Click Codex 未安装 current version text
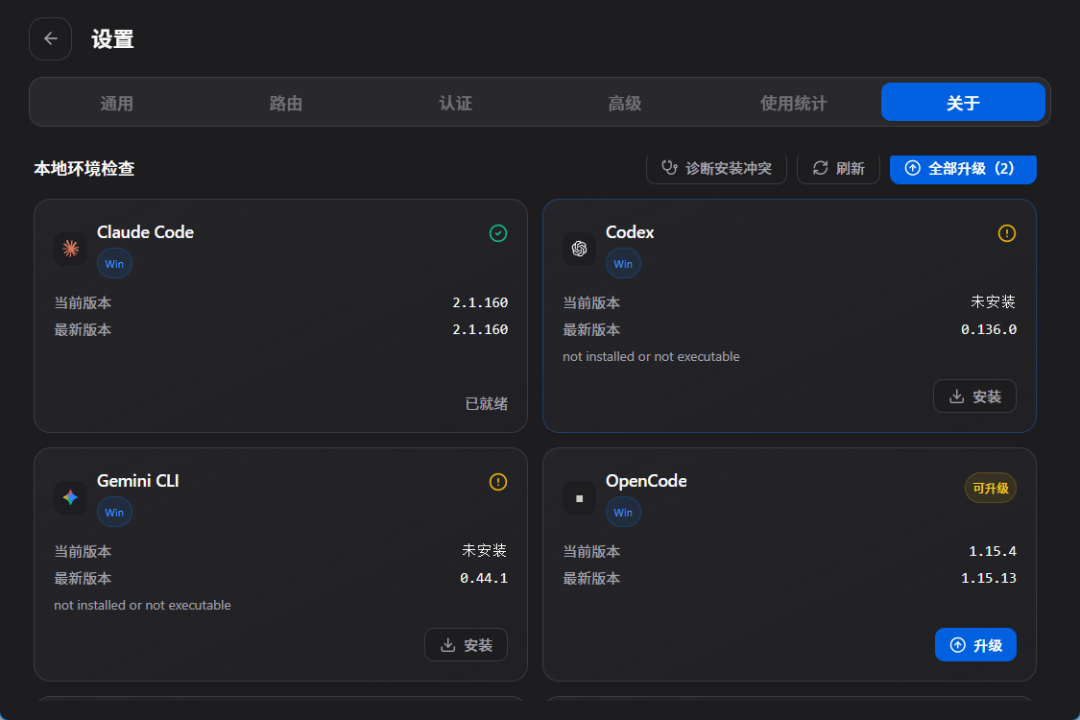 point(993,302)
